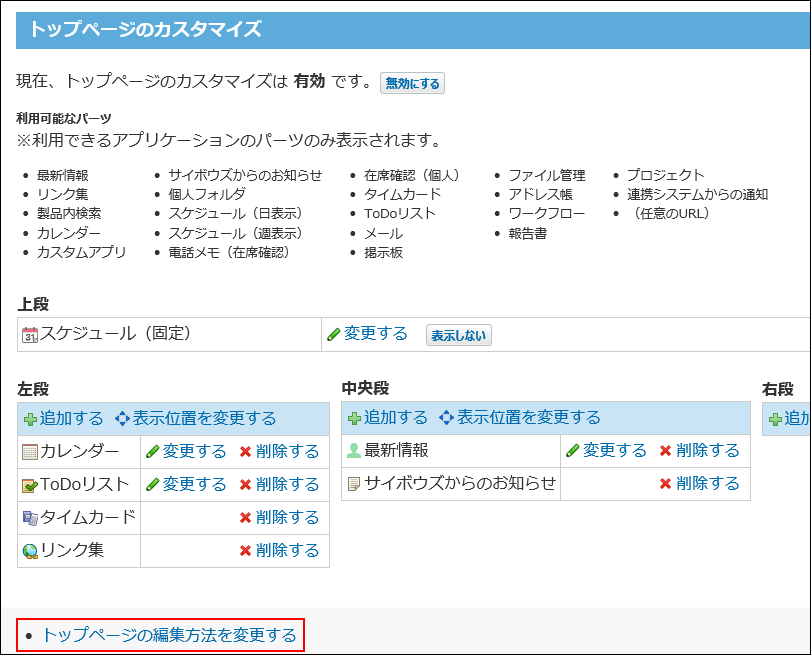The width and height of the screenshot is (811, 655).
Task: Click the pencil icon in the スケジュール row
Action: coord(334,335)
